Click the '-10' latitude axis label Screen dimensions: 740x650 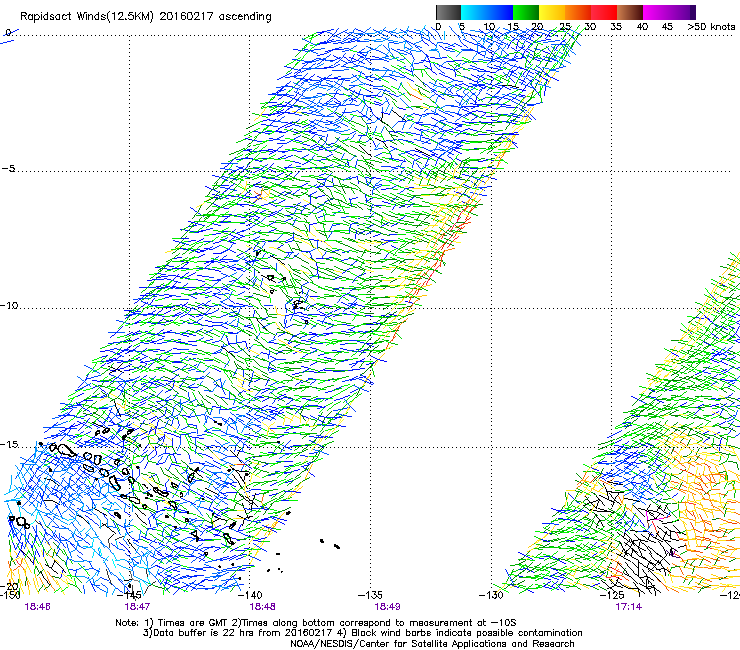[x=9, y=305]
